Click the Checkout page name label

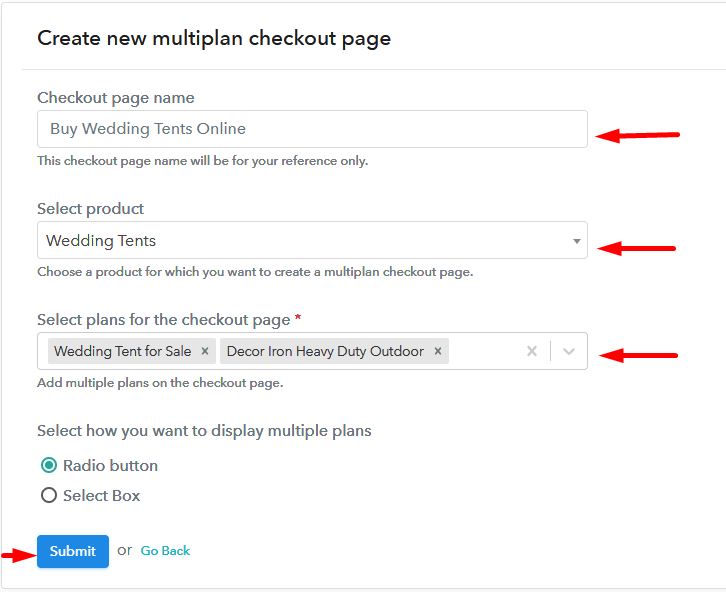[116, 98]
